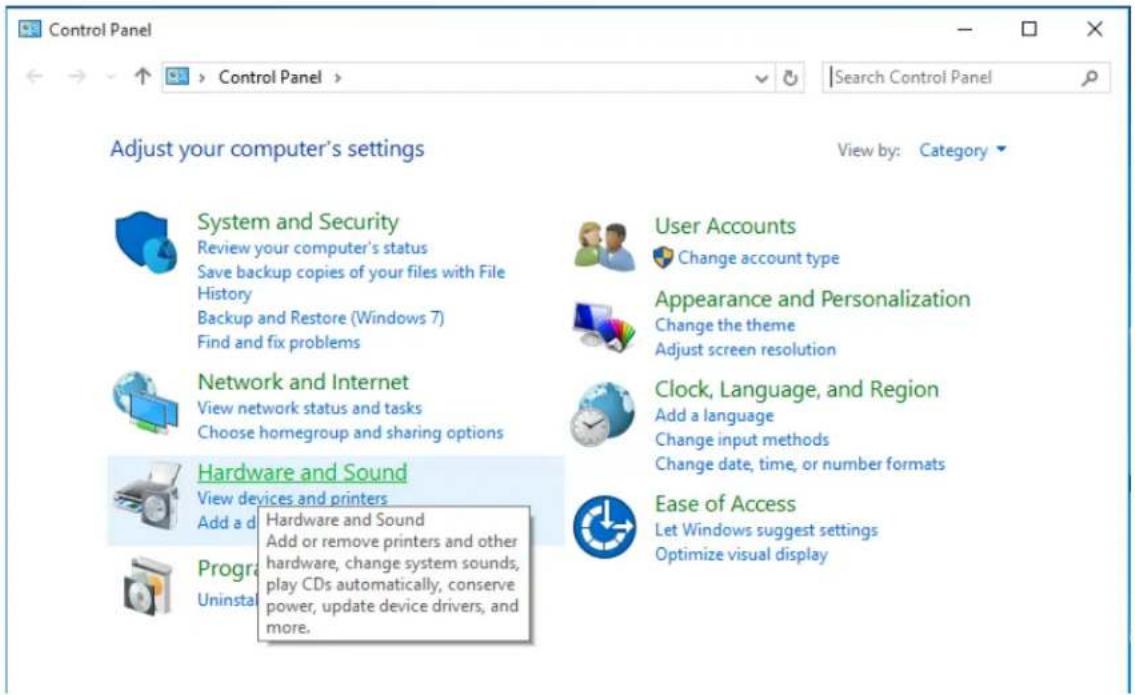Click the Control Panel icon in the address bar
Viewport: 1135px width, 695px height.
coord(177,76)
